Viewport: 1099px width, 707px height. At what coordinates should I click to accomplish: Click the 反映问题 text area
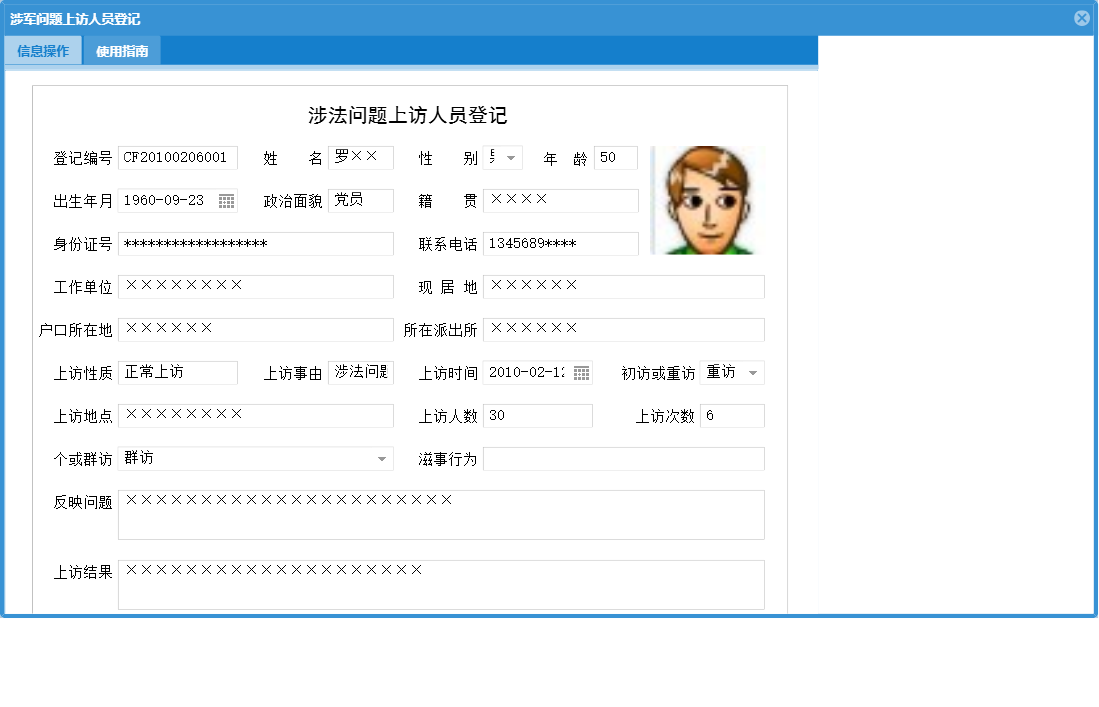(x=441, y=514)
